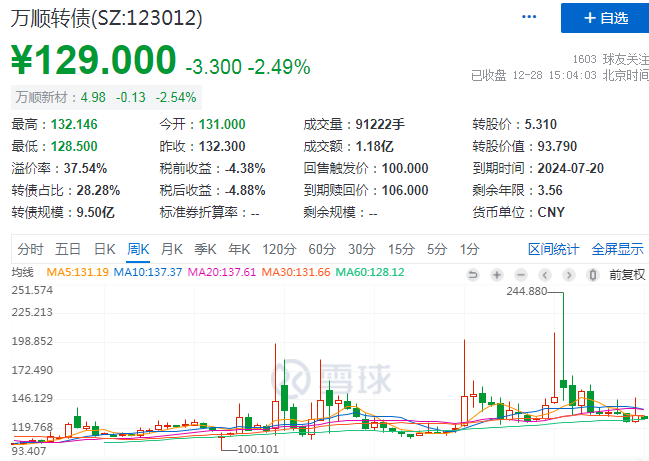
Task: Click the bond title 万顺转债(SZ:123012)
Action: coord(106,18)
